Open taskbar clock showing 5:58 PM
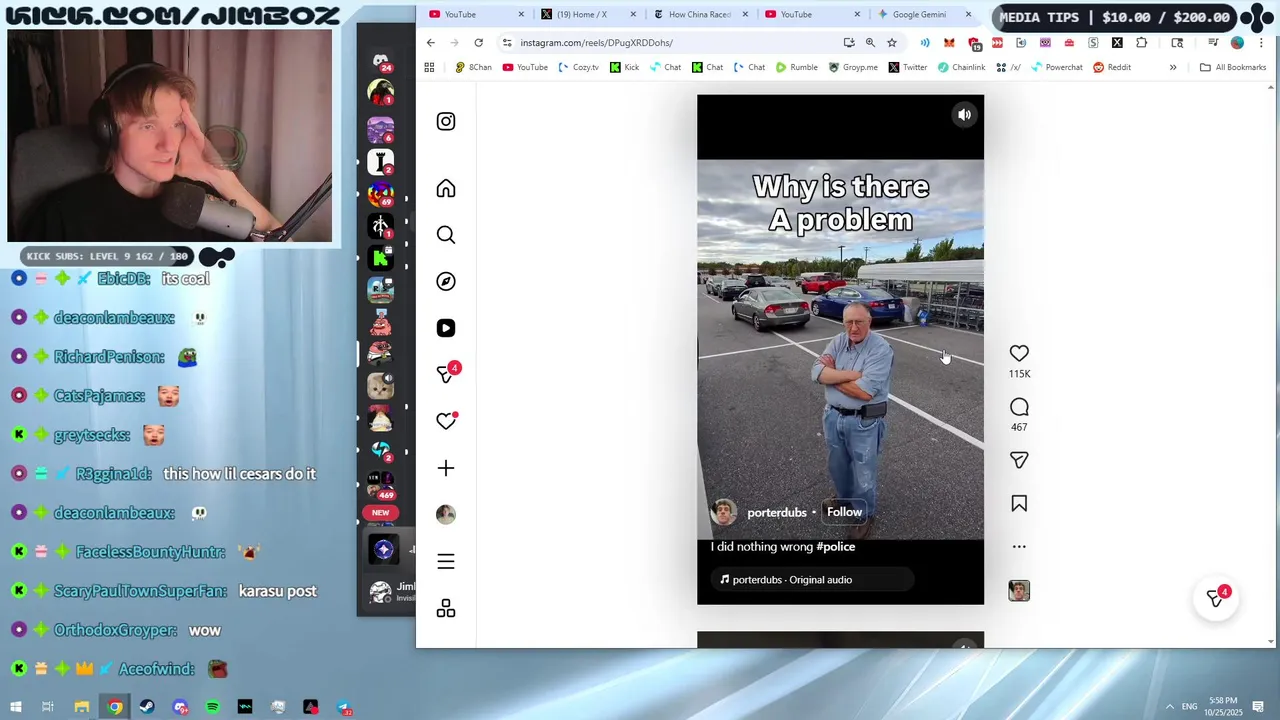The width and height of the screenshot is (1280, 720). point(1223,706)
